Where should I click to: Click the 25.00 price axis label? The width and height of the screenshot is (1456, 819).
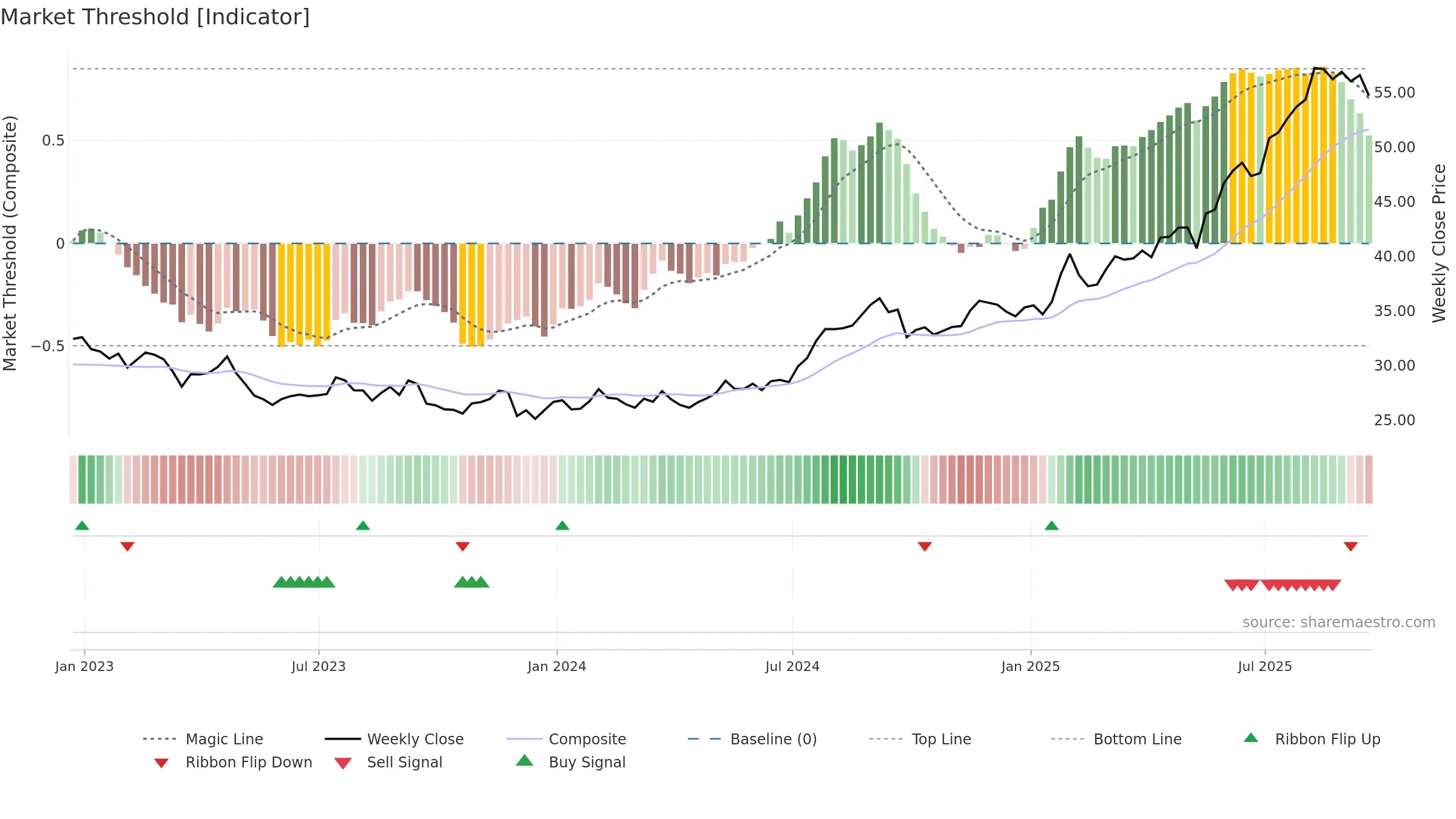point(1395,420)
